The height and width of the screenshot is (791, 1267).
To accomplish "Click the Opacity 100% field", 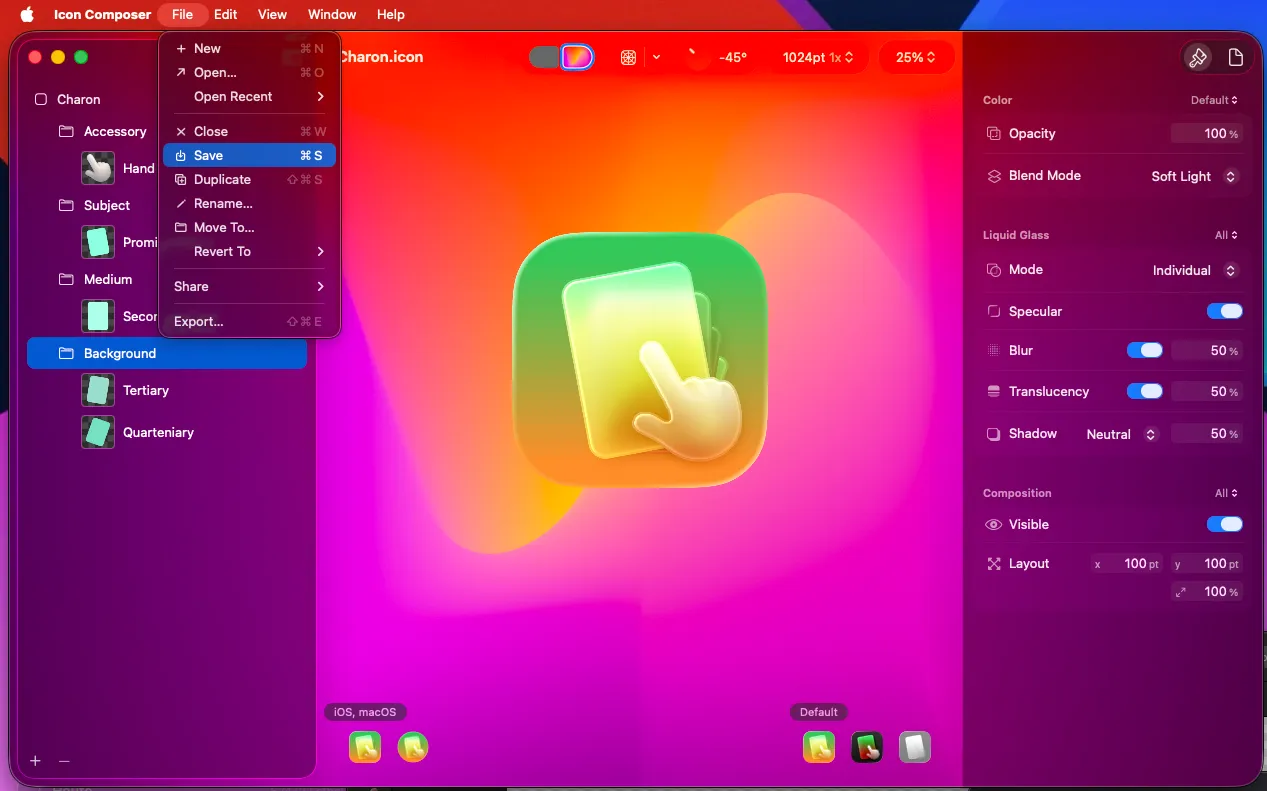I will tap(1207, 133).
